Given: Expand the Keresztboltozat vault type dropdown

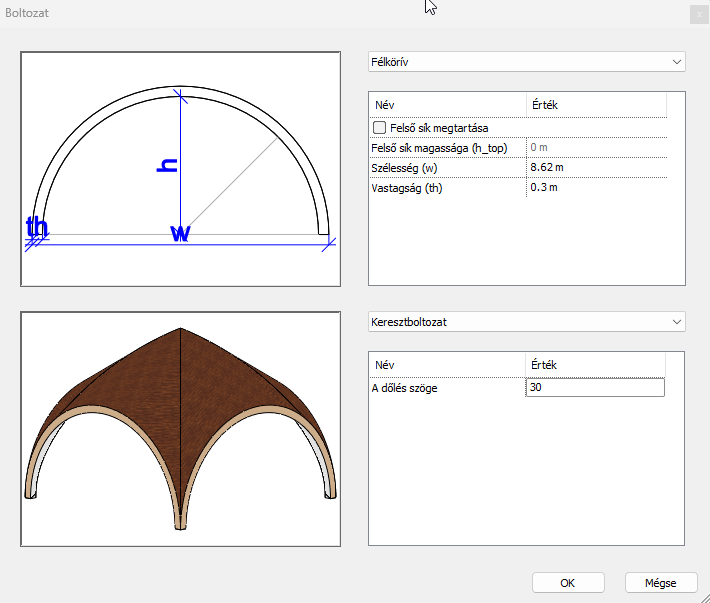Looking at the screenshot, I should coord(526,322).
